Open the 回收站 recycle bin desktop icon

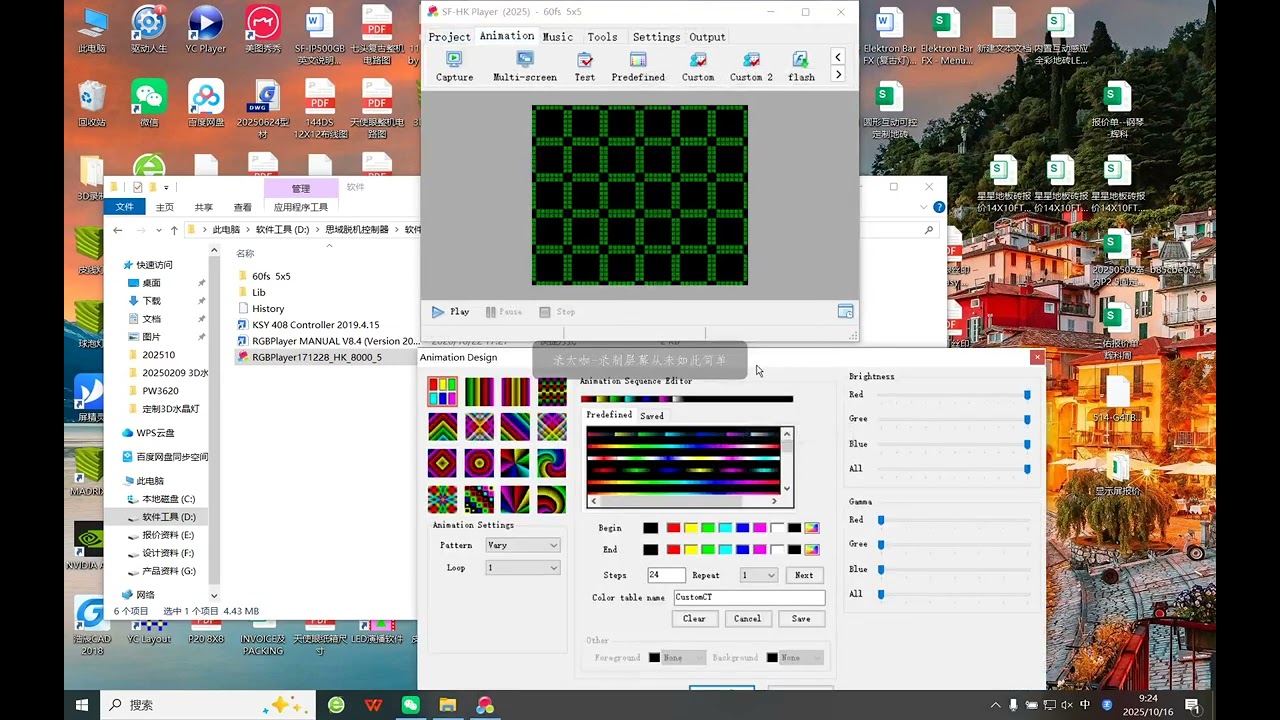pos(92,103)
